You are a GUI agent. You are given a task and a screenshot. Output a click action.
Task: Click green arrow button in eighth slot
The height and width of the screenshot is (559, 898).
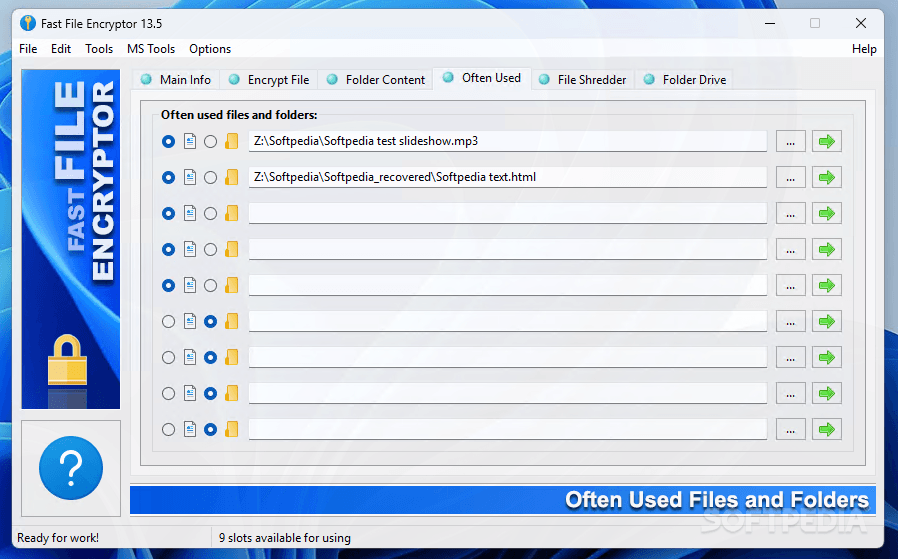pyautogui.click(x=826, y=393)
